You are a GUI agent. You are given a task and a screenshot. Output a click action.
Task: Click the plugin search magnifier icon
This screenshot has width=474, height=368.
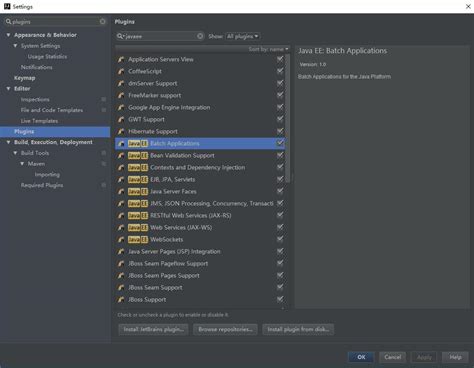click(x=120, y=36)
